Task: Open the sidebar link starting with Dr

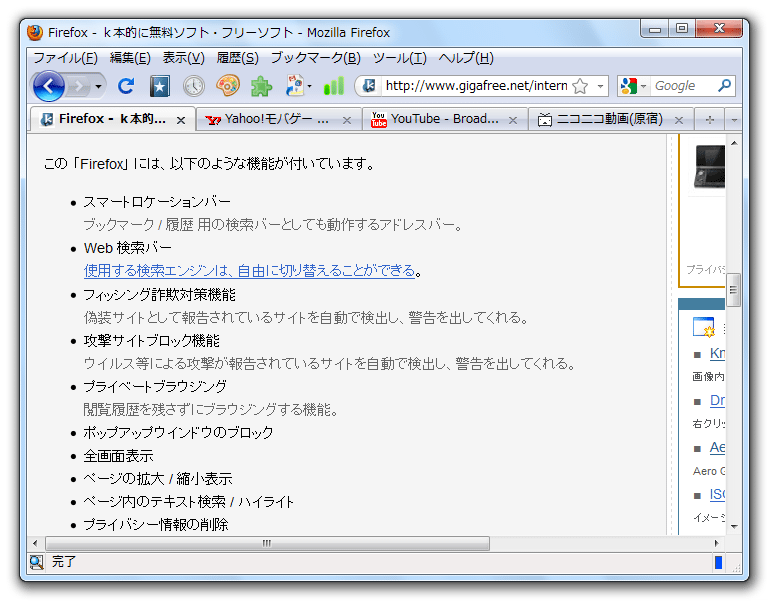Action: (717, 400)
